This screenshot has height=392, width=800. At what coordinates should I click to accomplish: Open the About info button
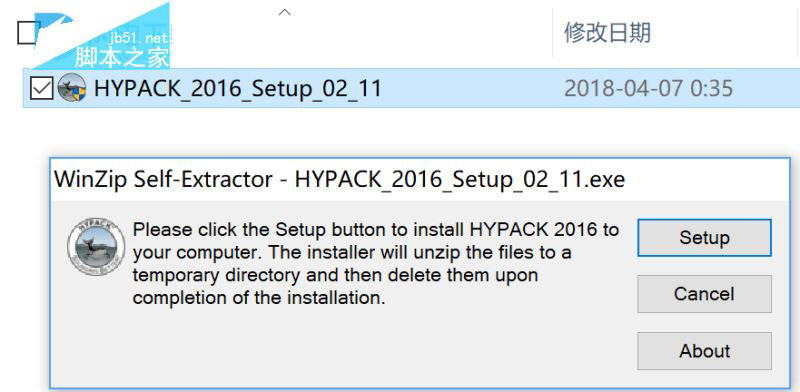(x=704, y=351)
